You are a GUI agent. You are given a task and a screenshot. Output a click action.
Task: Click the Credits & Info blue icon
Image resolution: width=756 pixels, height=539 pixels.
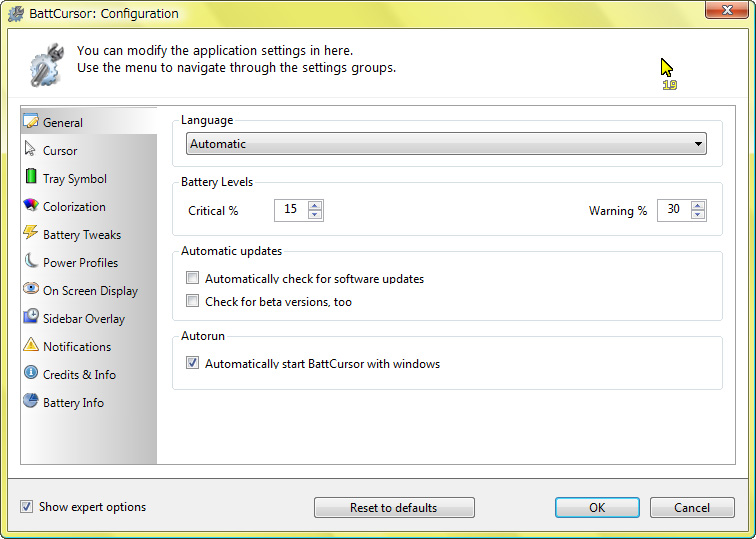(x=31, y=372)
